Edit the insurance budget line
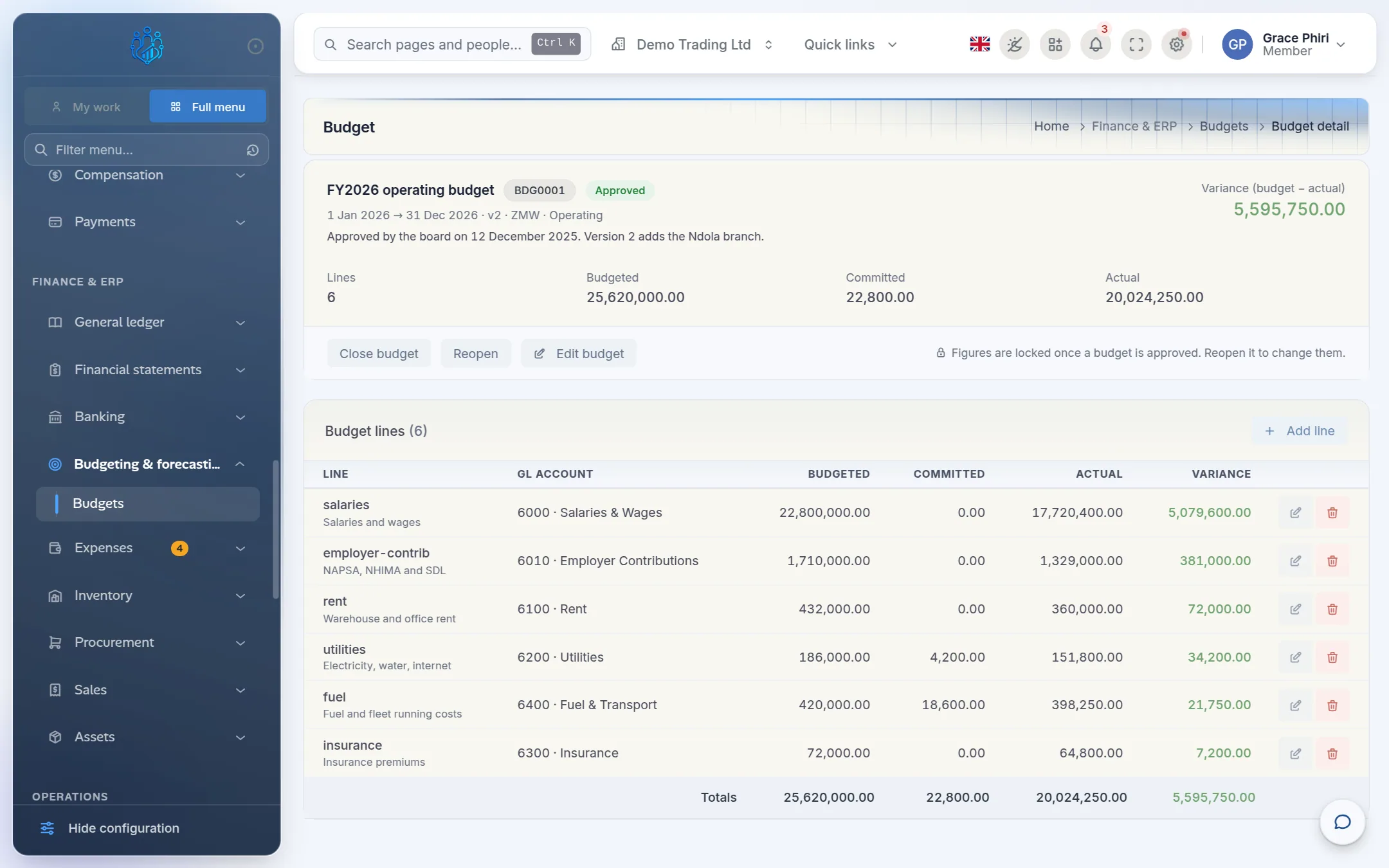The width and height of the screenshot is (1389, 868). click(1296, 753)
